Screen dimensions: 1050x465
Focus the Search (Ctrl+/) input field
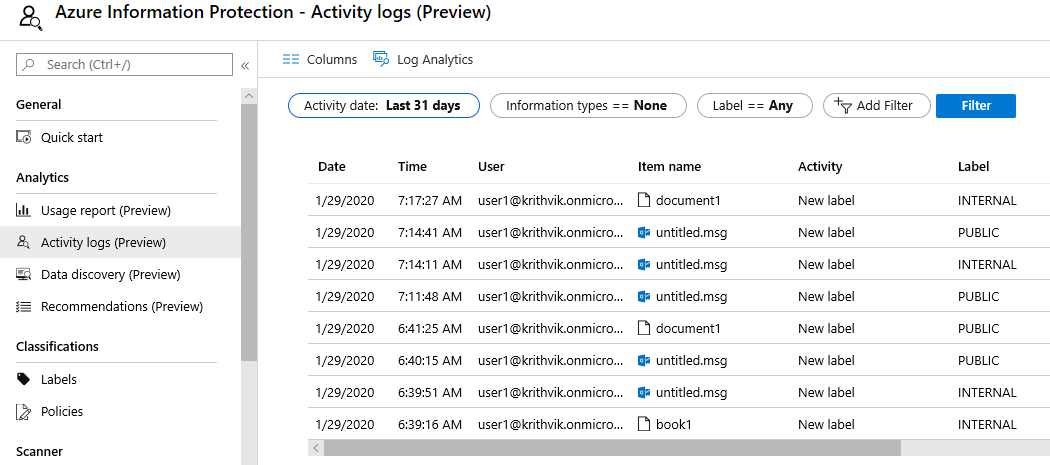(x=124, y=64)
